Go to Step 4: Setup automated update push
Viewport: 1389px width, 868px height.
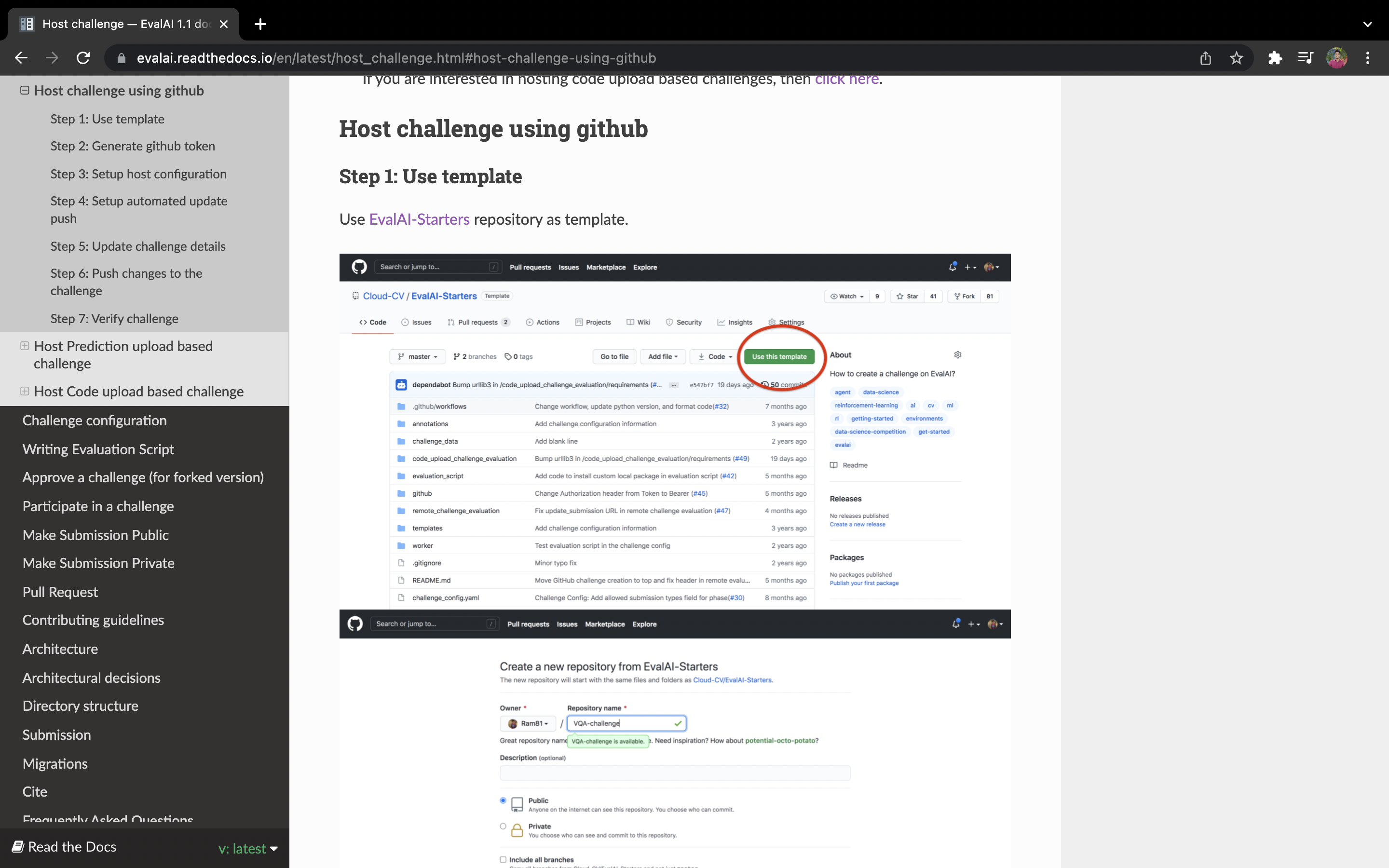coord(139,210)
